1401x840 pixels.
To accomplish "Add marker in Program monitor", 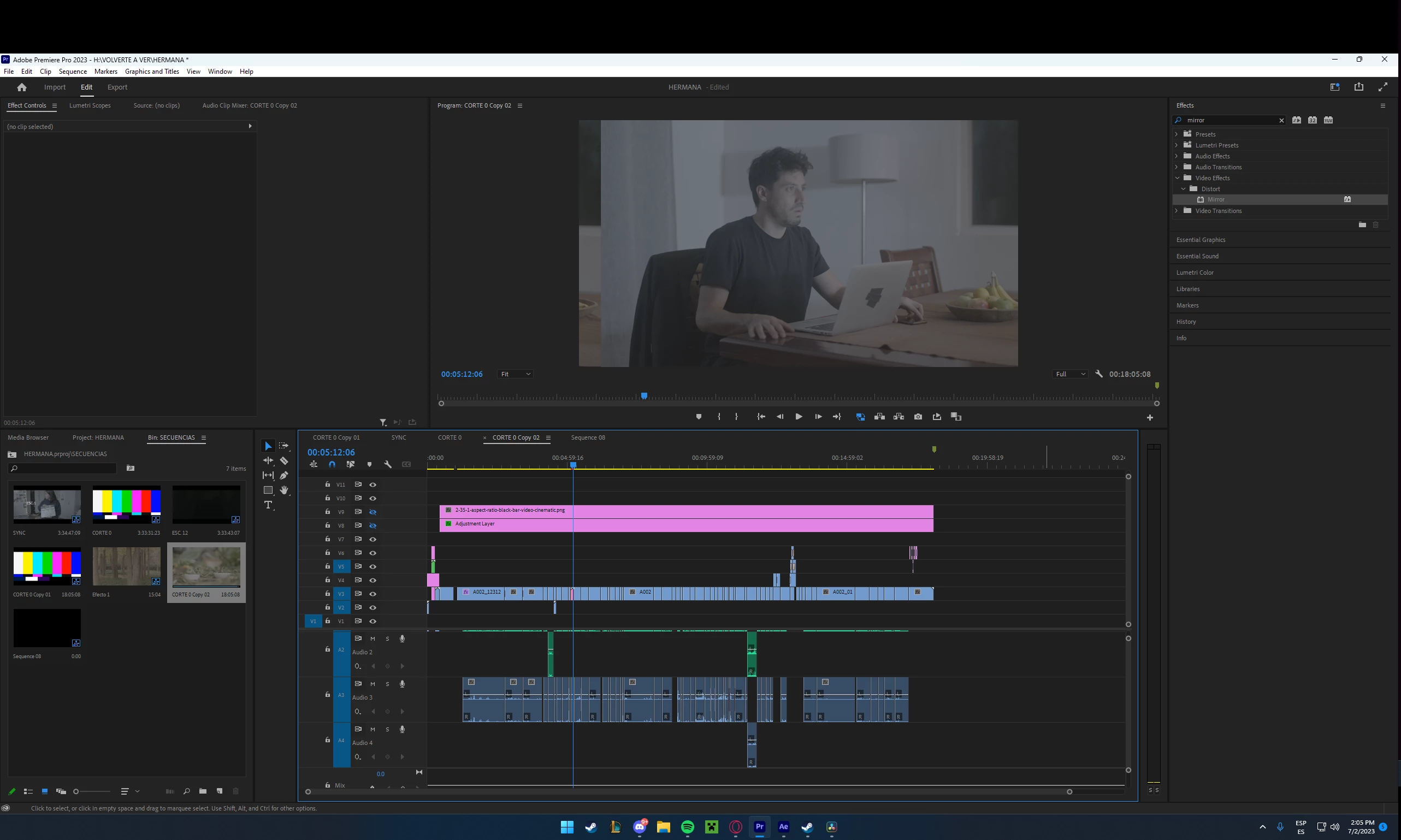I will [699, 417].
